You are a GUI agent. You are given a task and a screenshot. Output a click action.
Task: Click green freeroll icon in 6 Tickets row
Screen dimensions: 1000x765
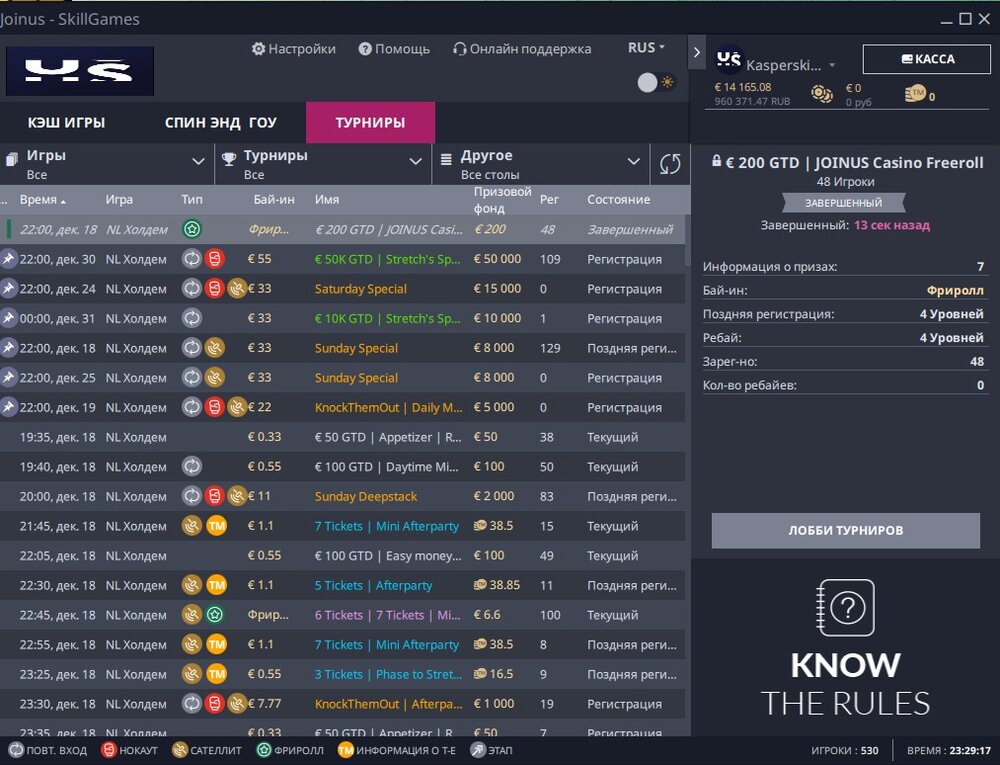pyautogui.click(x=215, y=615)
